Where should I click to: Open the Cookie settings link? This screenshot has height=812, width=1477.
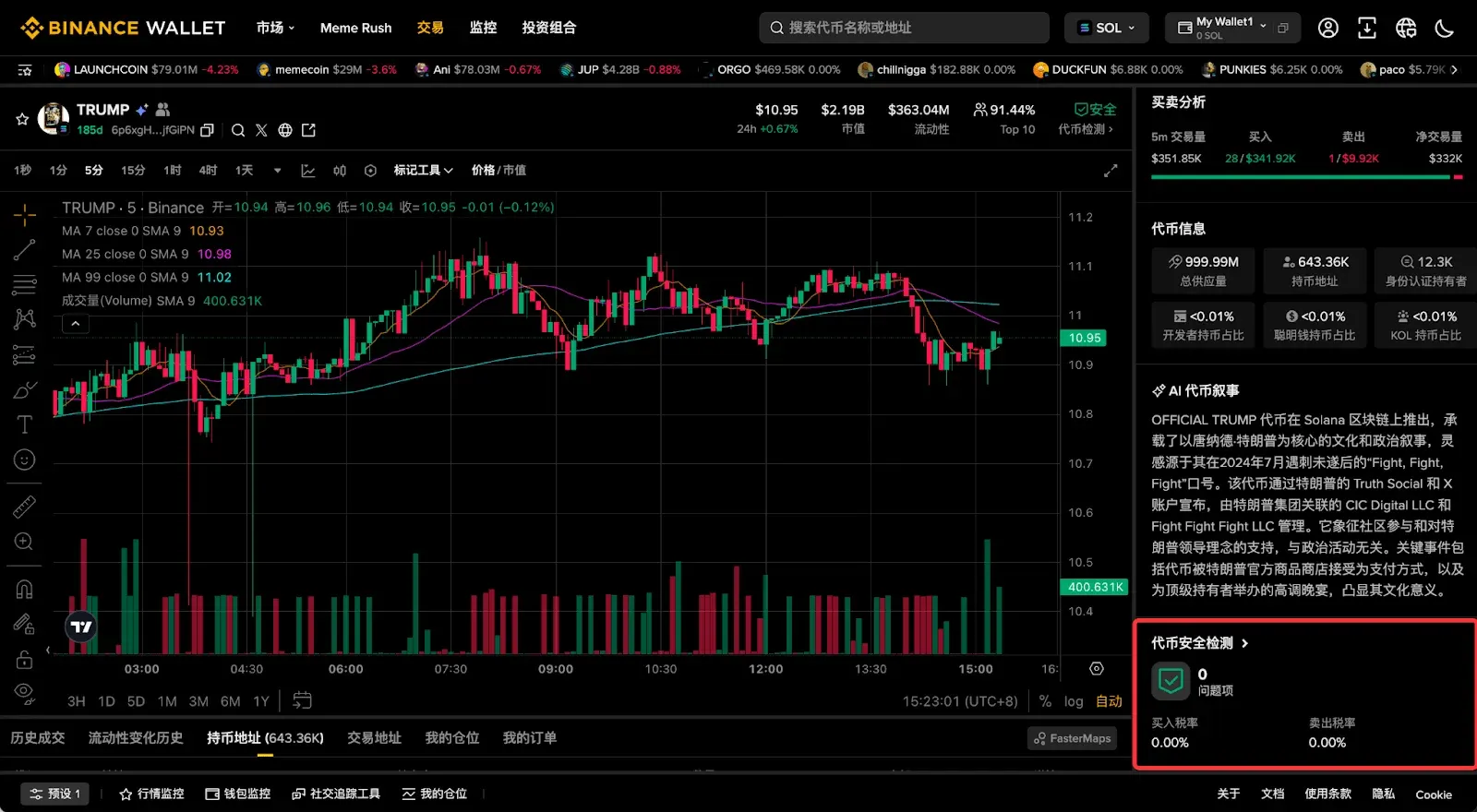[x=1434, y=794]
